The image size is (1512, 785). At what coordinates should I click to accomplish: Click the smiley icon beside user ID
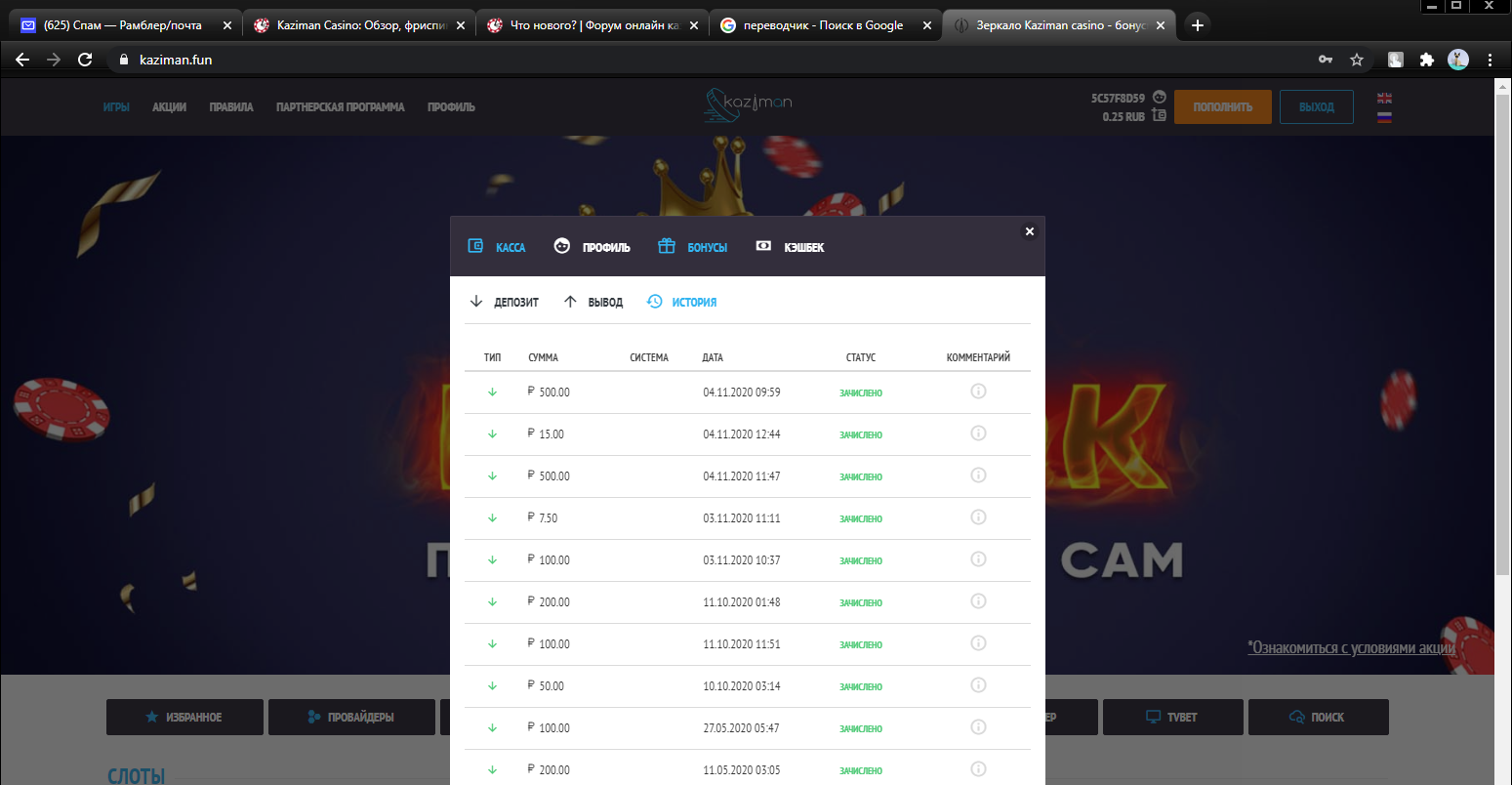(1160, 97)
